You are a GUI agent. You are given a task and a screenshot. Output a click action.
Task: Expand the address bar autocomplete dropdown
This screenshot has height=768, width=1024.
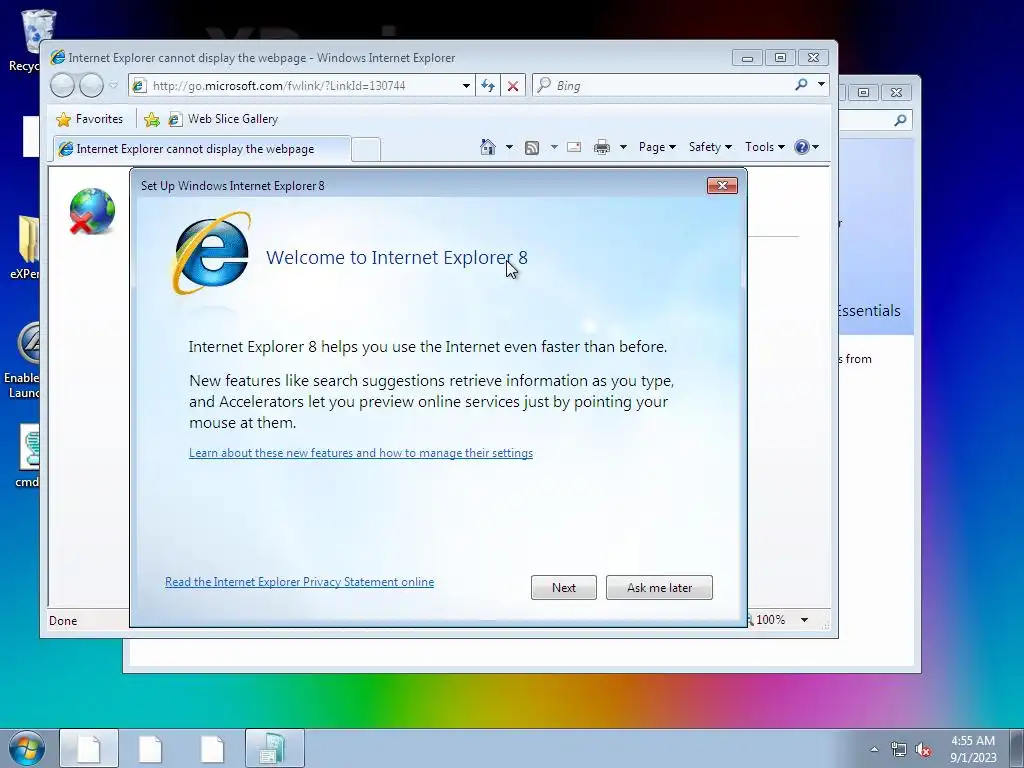point(466,86)
